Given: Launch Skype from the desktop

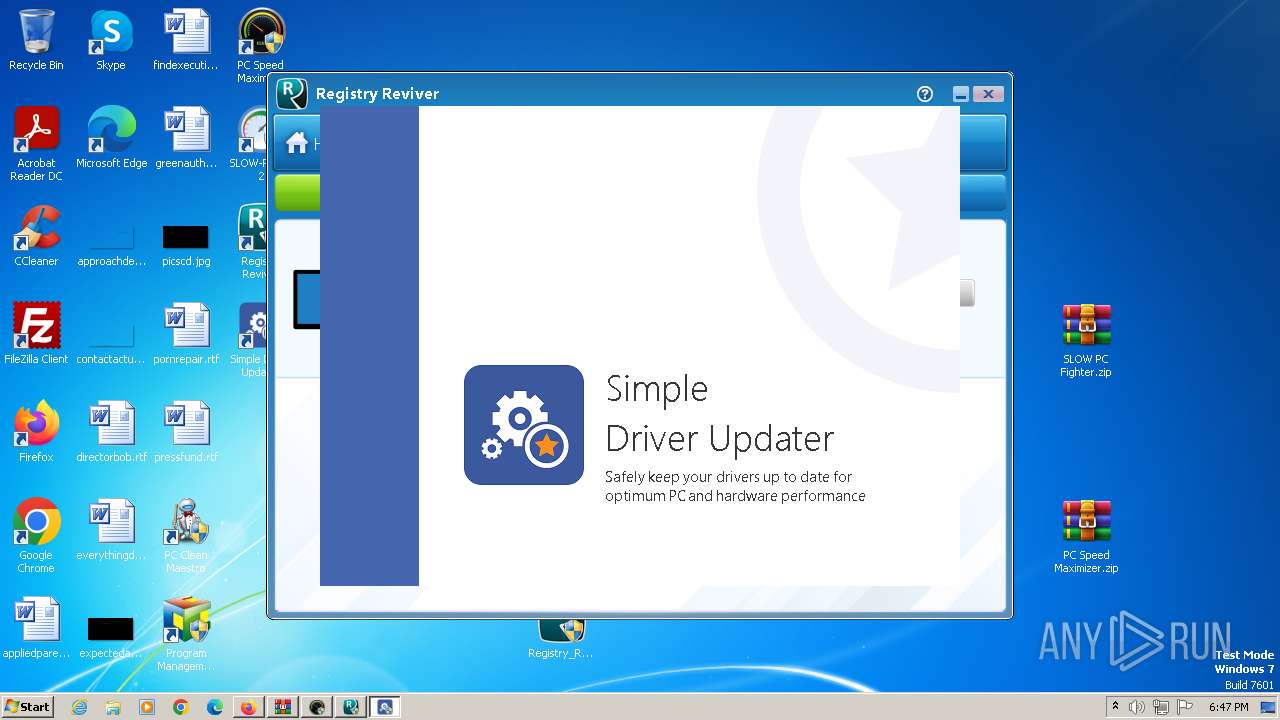Looking at the screenshot, I should click(x=111, y=41).
